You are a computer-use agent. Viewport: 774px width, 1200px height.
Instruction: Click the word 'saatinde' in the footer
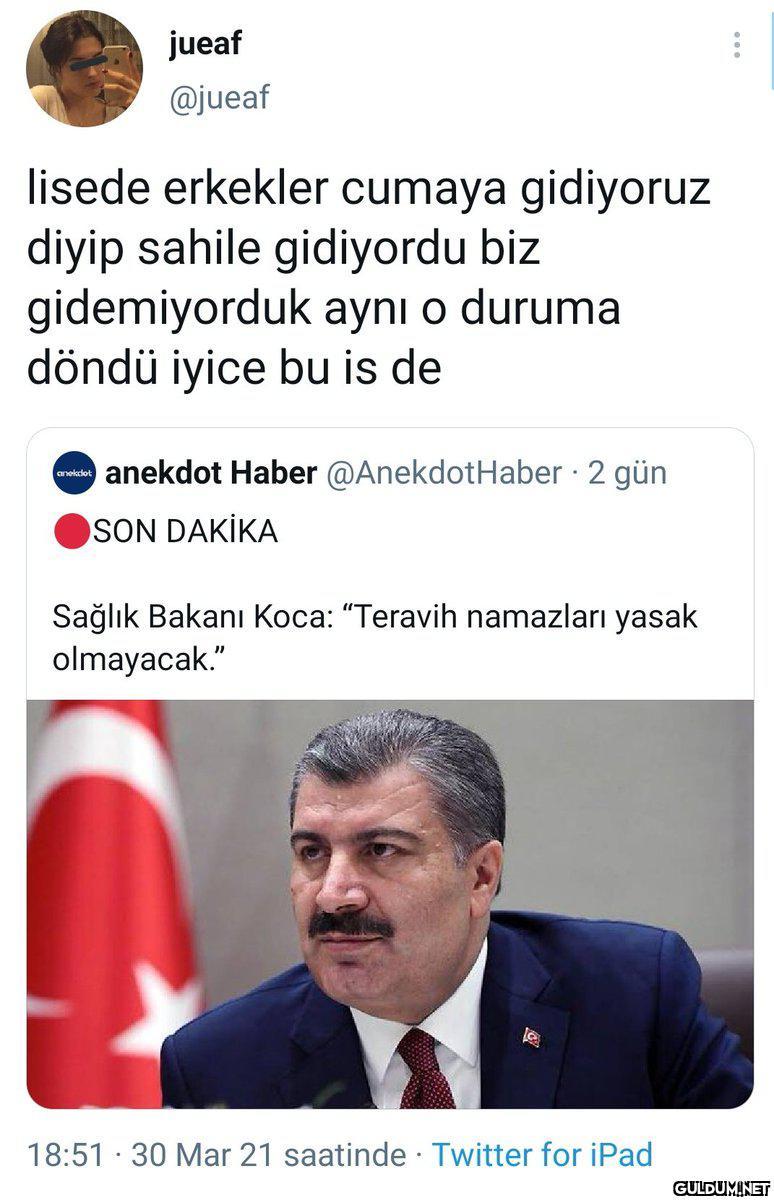pos(345,1155)
